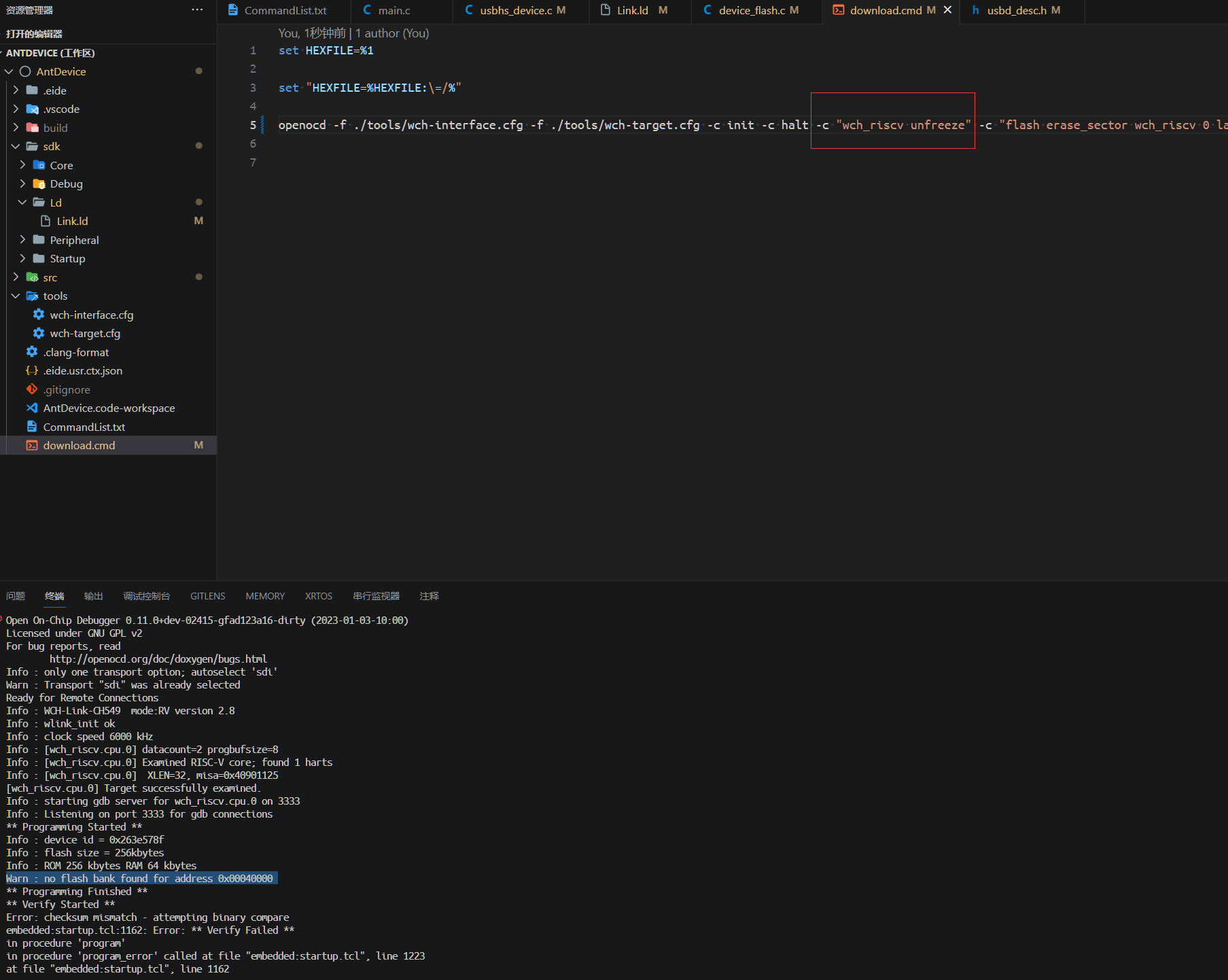The width and height of the screenshot is (1228, 980).
Task: Click the .clang-format gear icon
Action: point(32,352)
